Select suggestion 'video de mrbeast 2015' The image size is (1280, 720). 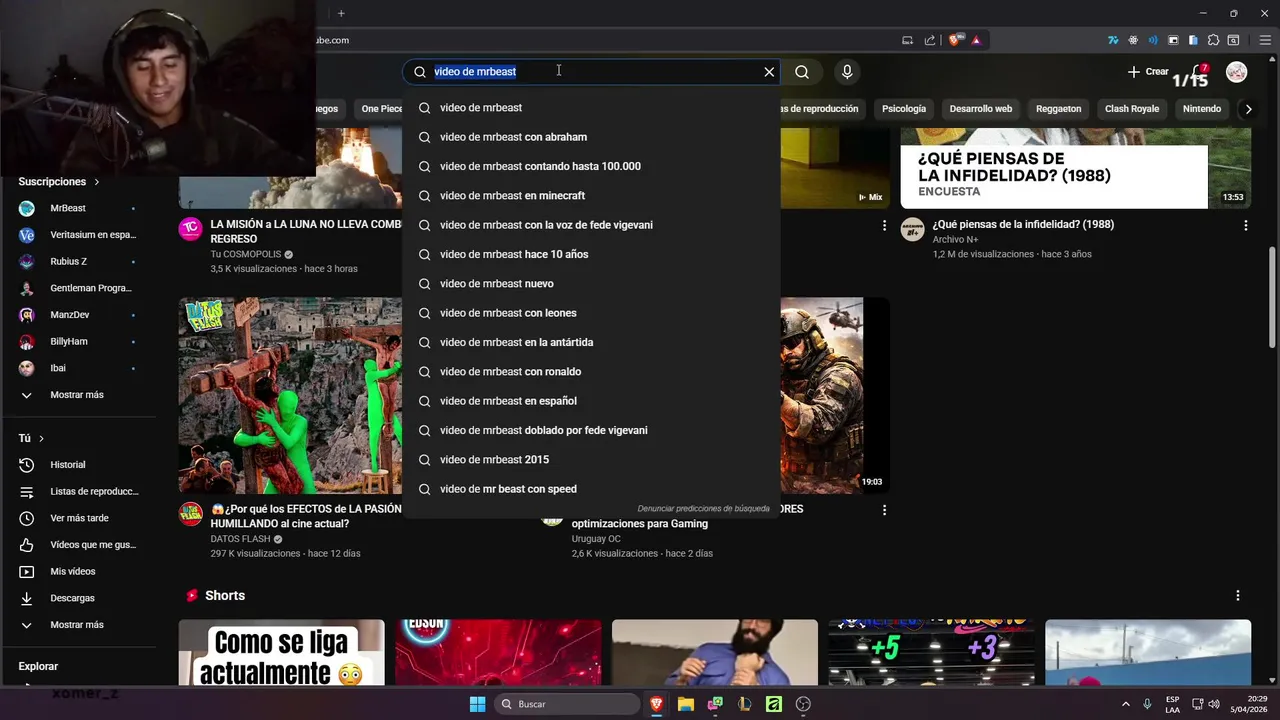click(591, 460)
